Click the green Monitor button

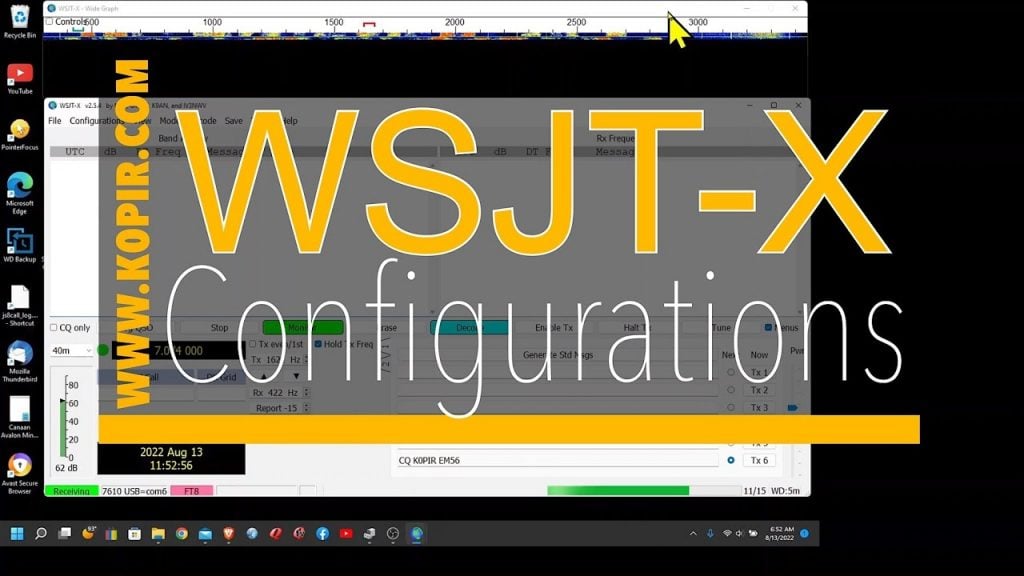click(303, 328)
